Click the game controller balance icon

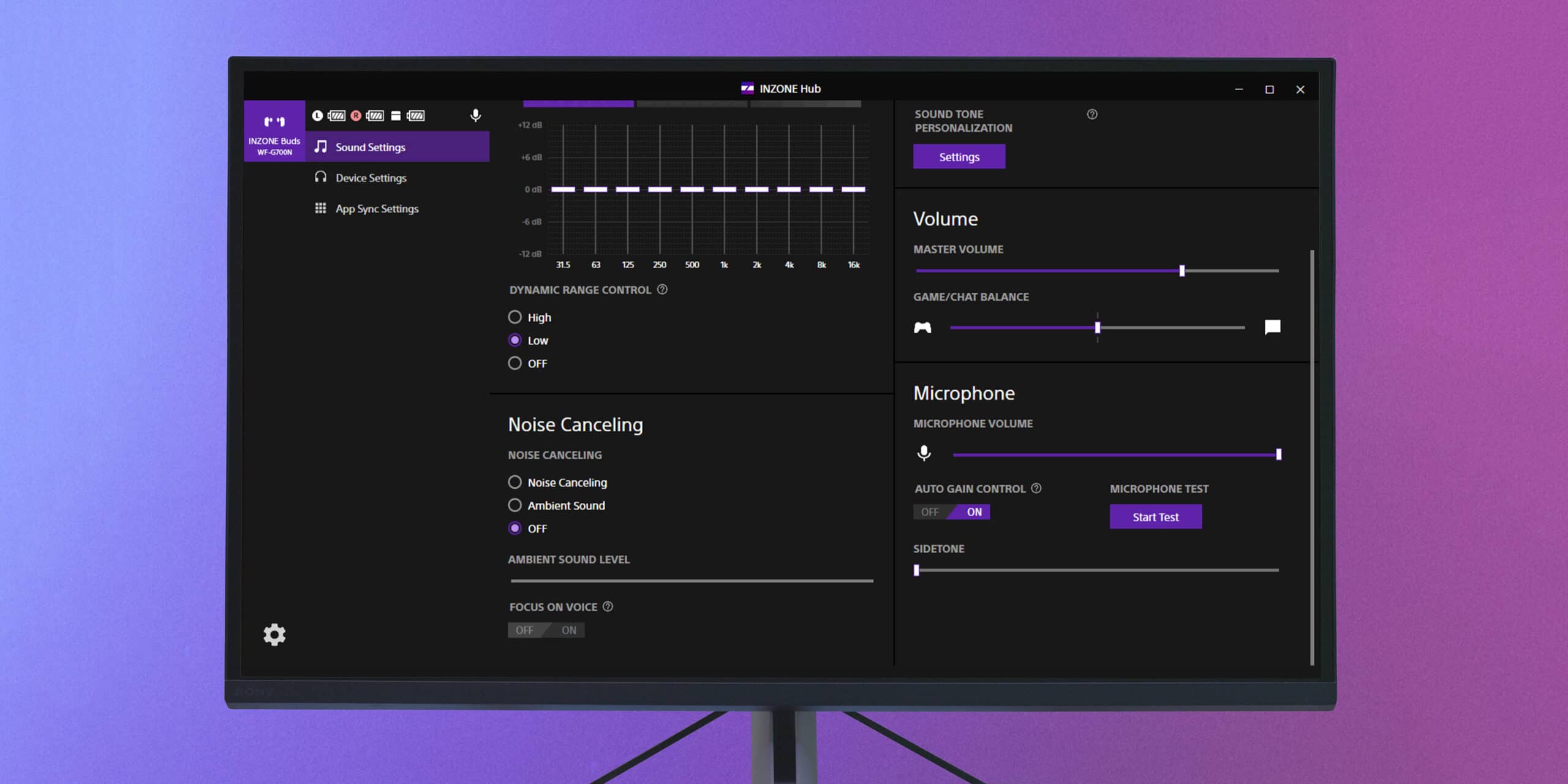tap(922, 328)
